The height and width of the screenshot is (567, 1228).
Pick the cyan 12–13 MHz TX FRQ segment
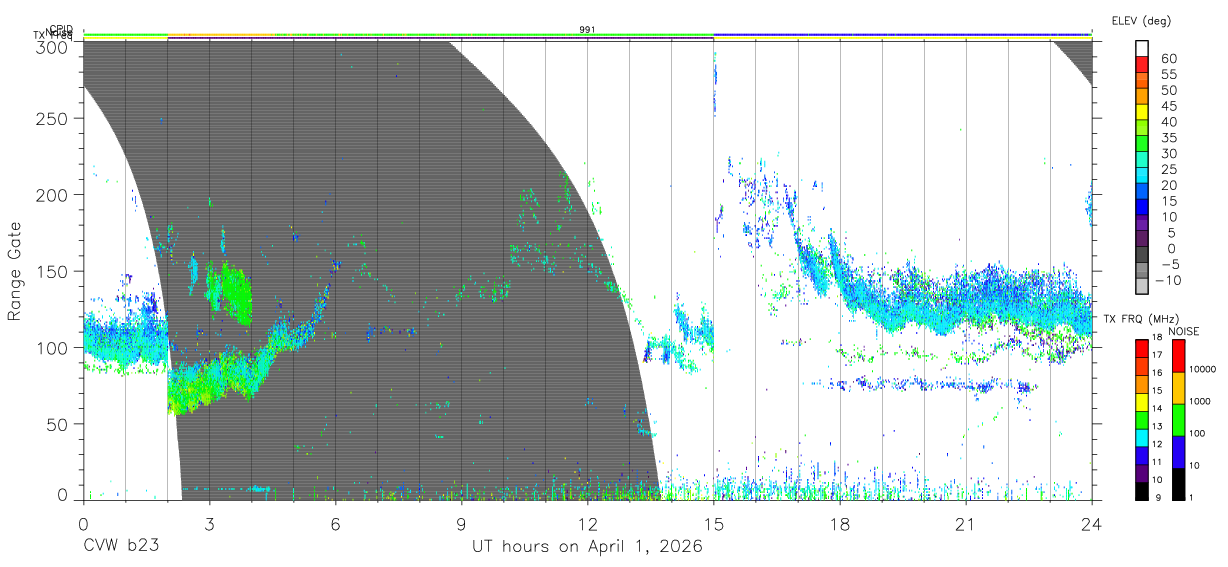(x=1142, y=438)
